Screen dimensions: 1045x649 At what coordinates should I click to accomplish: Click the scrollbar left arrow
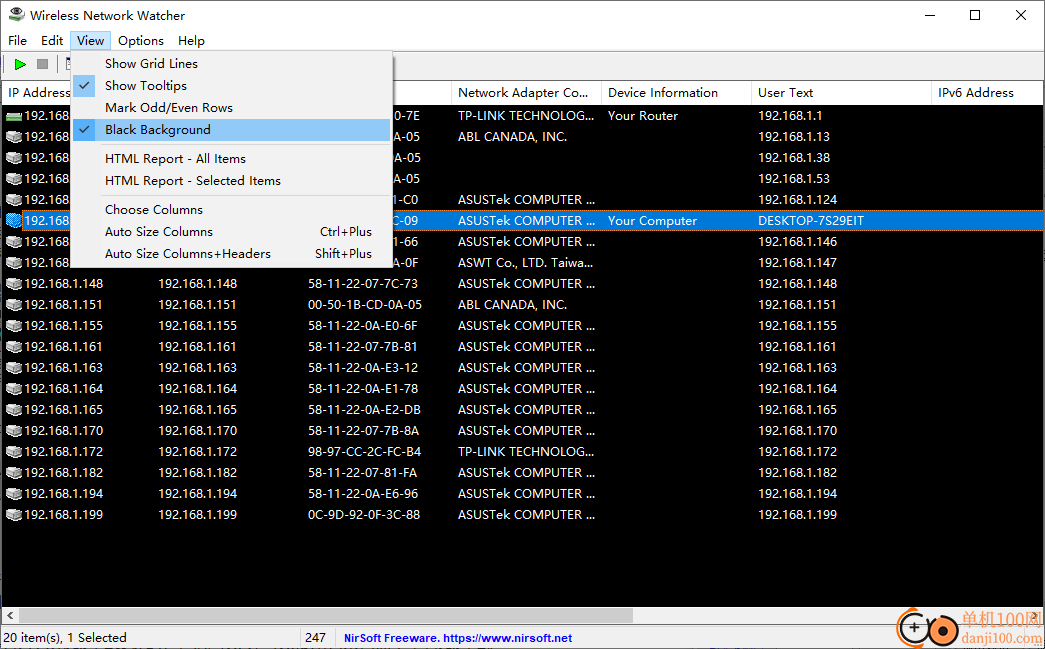pos(10,615)
